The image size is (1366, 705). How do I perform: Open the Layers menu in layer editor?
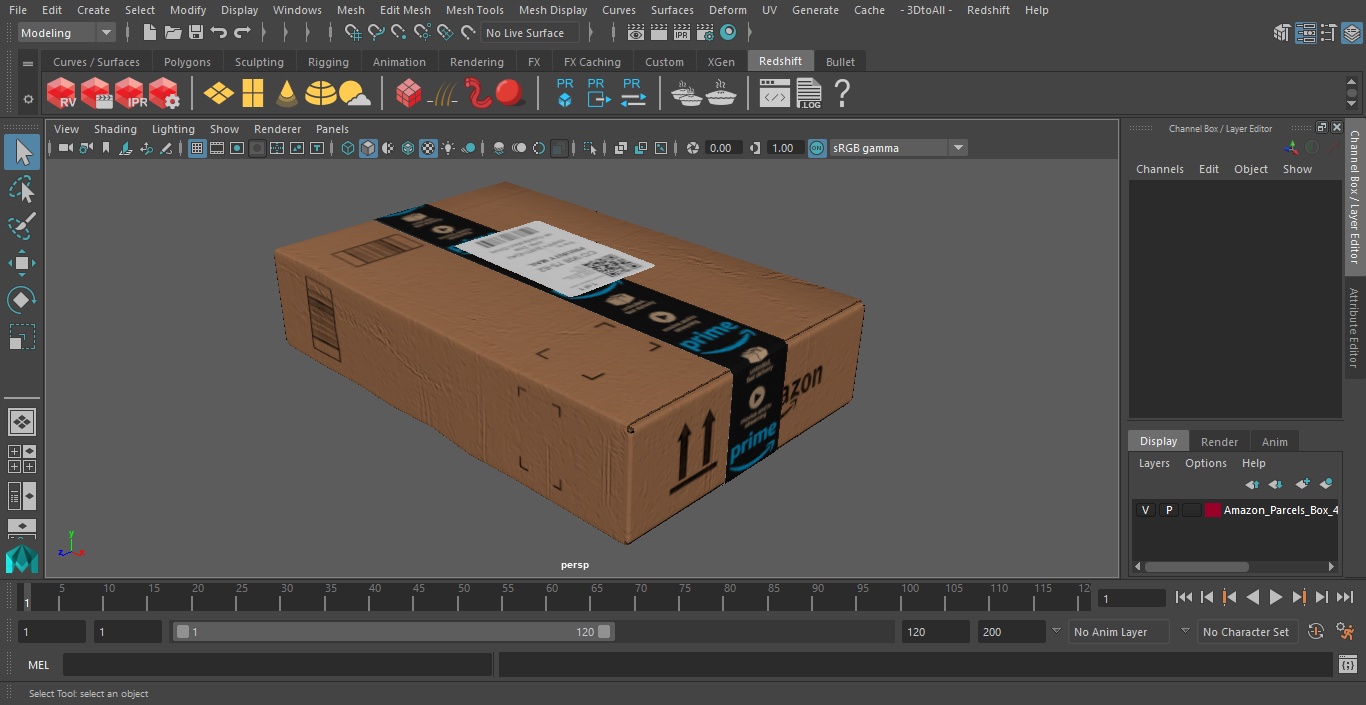click(x=1154, y=463)
